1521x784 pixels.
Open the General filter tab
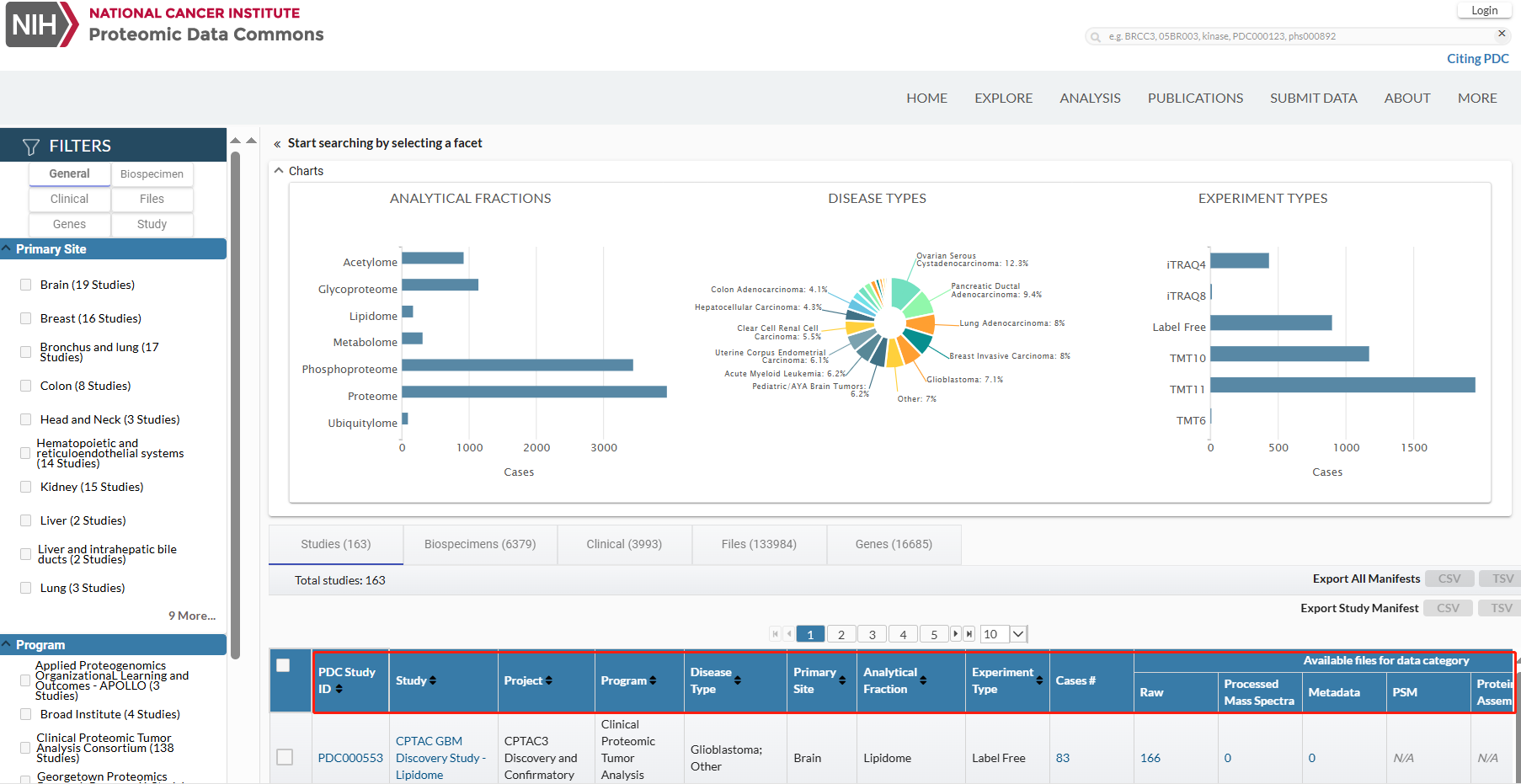[69, 174]
